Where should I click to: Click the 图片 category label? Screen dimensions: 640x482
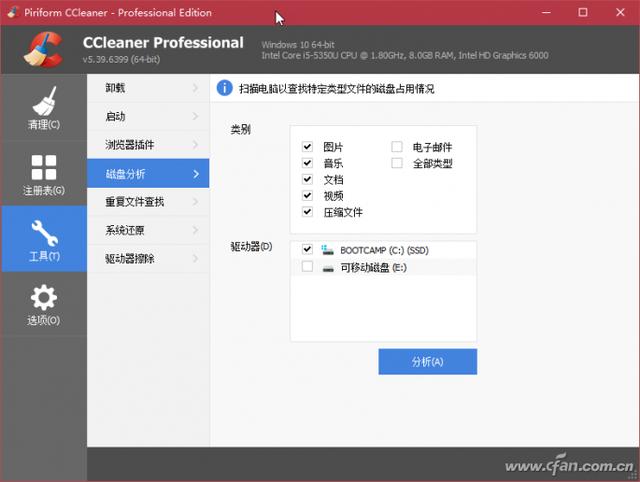point(333,147)
